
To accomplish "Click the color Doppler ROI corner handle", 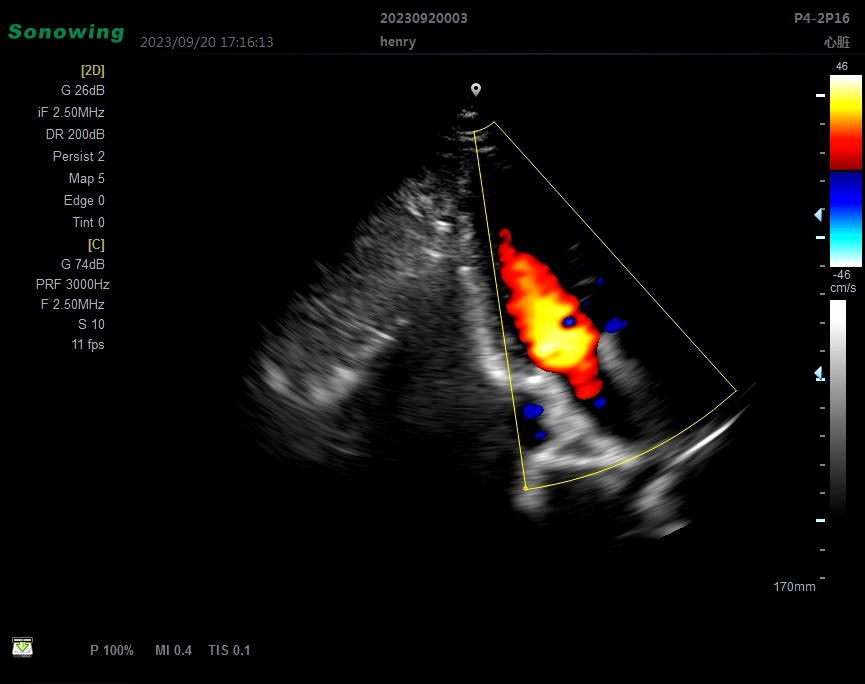I will [x=525, y=488].
